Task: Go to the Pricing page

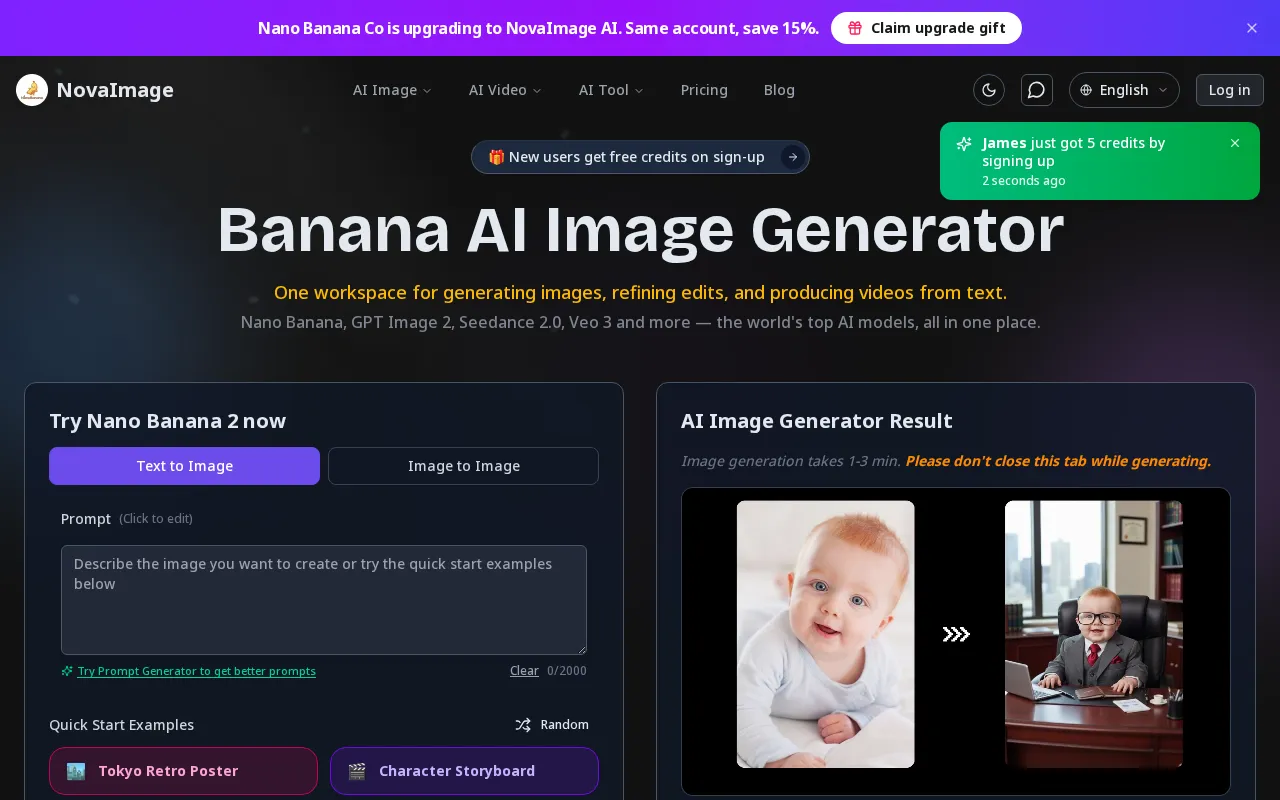Action: 704,90
